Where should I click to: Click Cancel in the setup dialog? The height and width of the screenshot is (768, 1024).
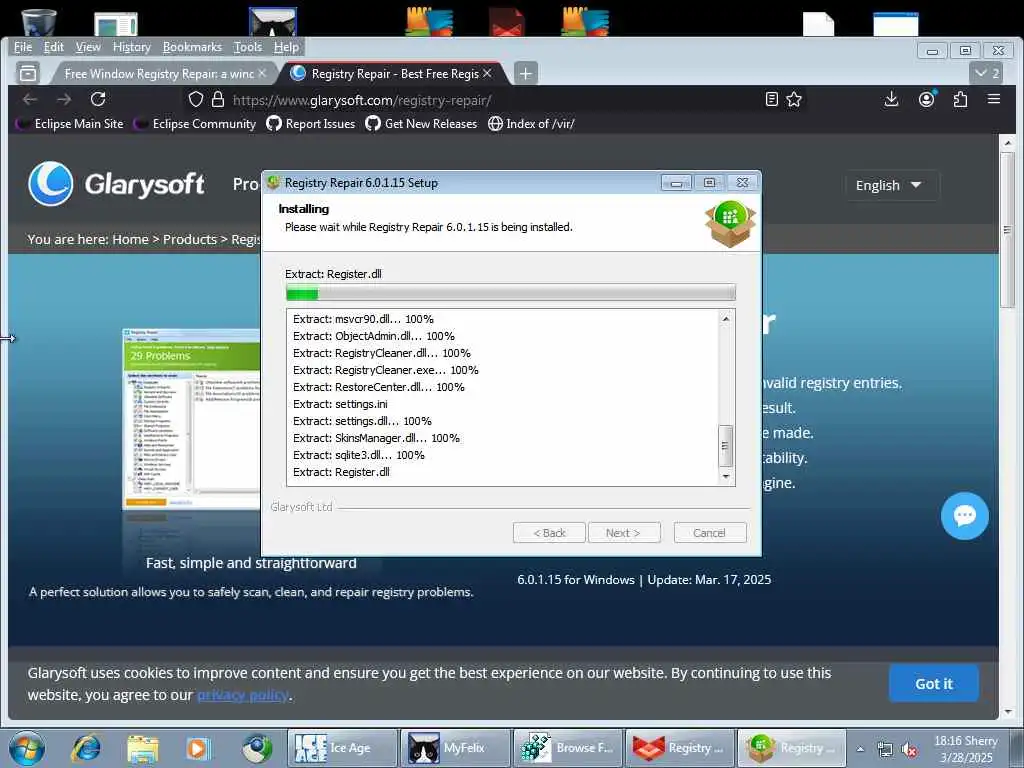point(709,533)
